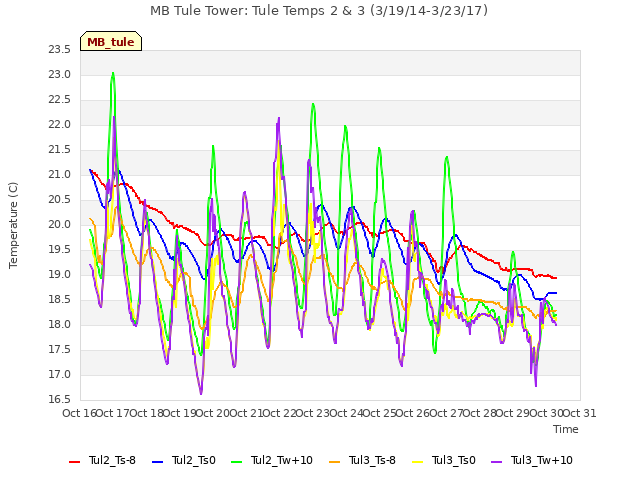640x480 pixels.
Task: Click the Oct 29 x-axis date label
Action: tap(513, 413)
